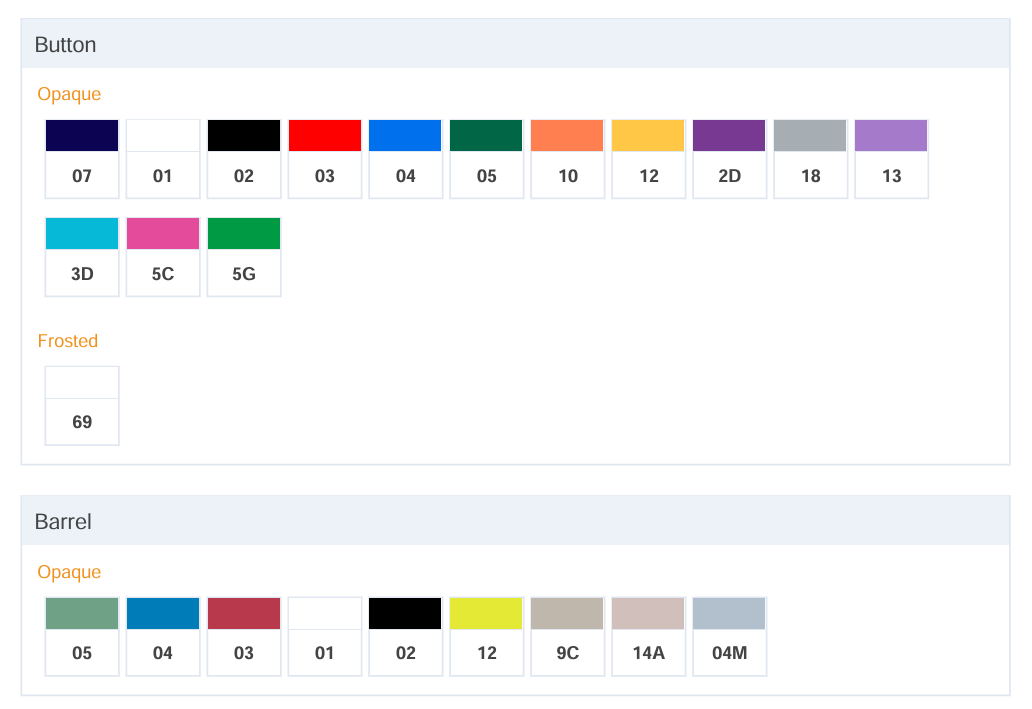The width and height of the screenshot is (1032, 709).
Task: Select crimson barrel color 03
Action: click(x=244, y=635)
